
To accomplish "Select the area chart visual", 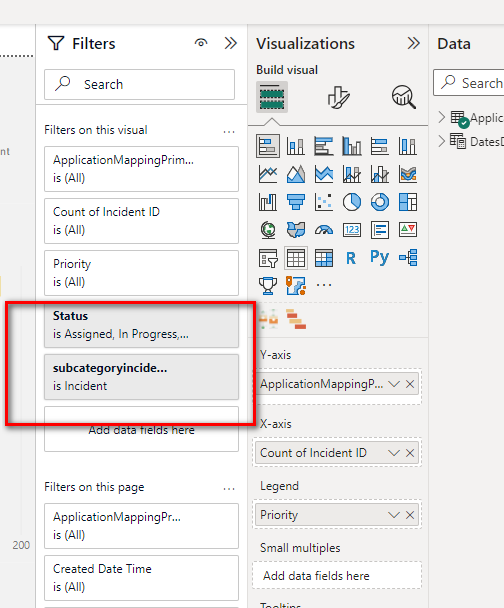I will point(296,174).
